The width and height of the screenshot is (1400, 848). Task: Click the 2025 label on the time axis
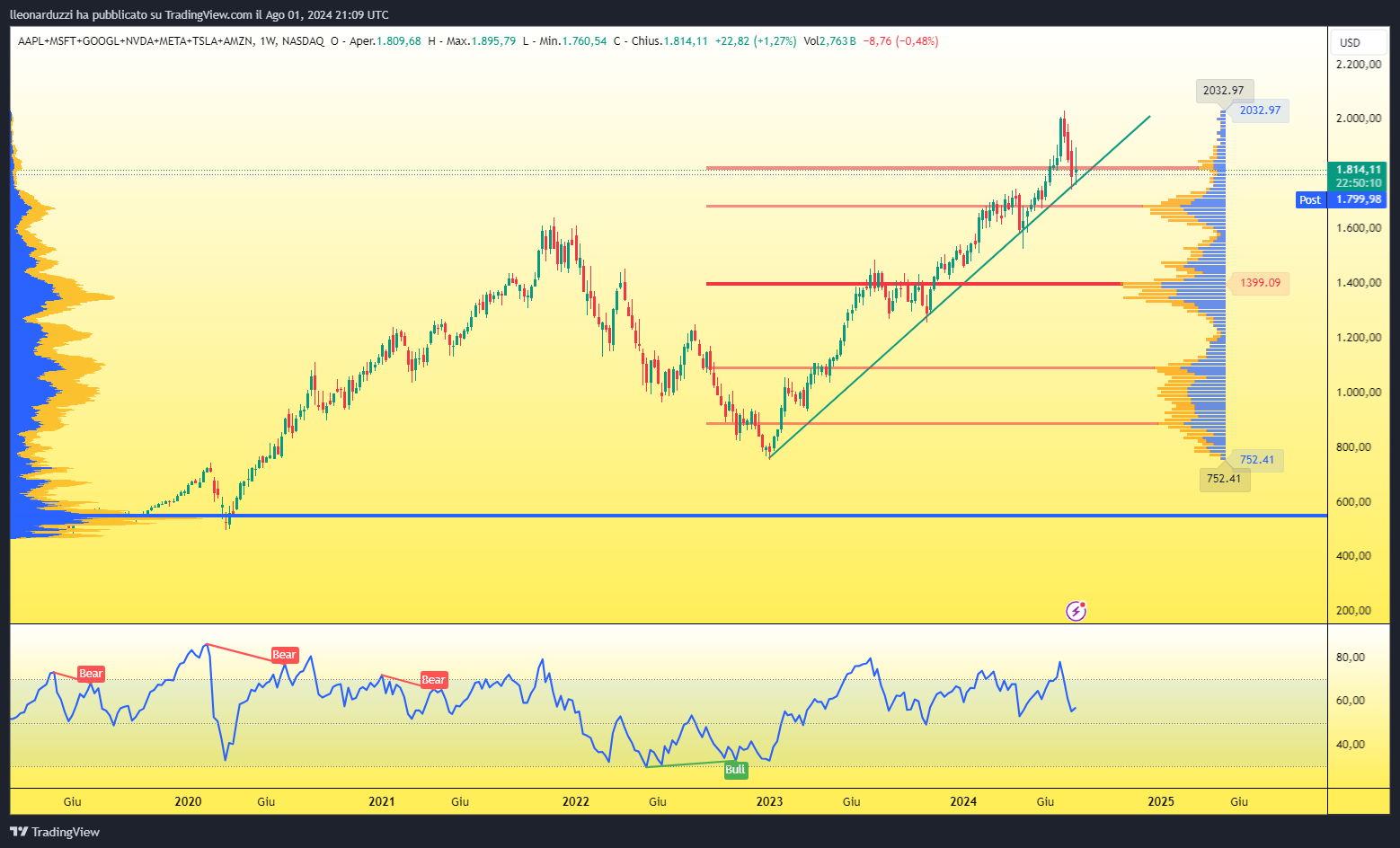tap(1161, 801)
